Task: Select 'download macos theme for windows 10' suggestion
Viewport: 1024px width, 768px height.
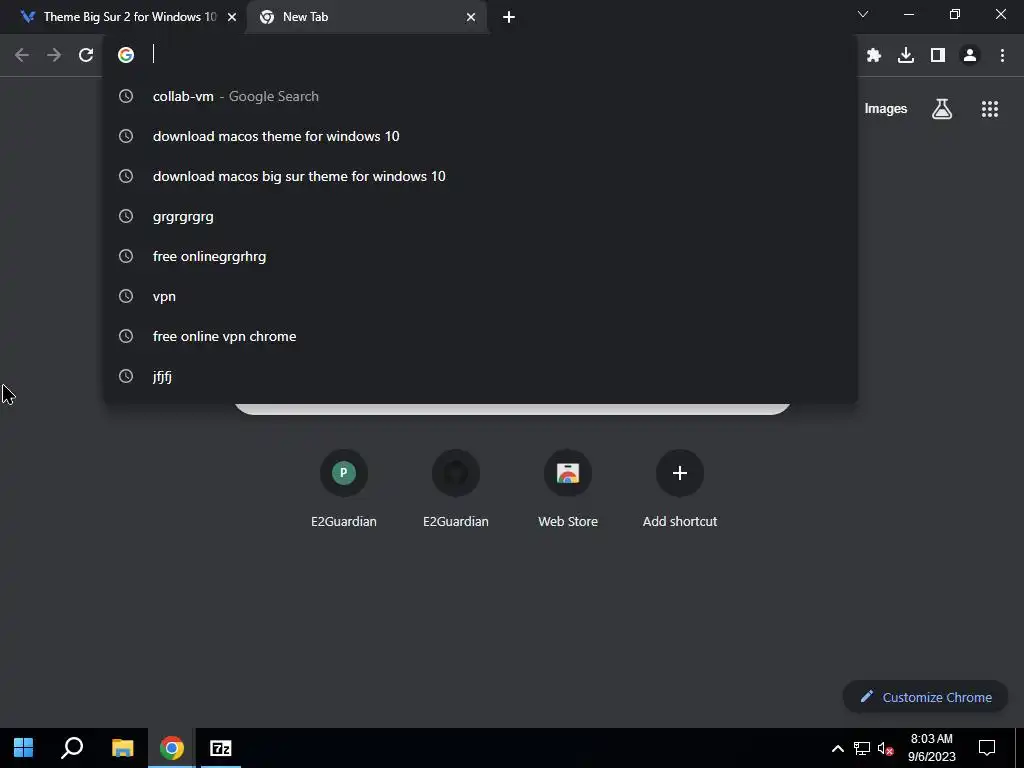Action: (480, 136)
